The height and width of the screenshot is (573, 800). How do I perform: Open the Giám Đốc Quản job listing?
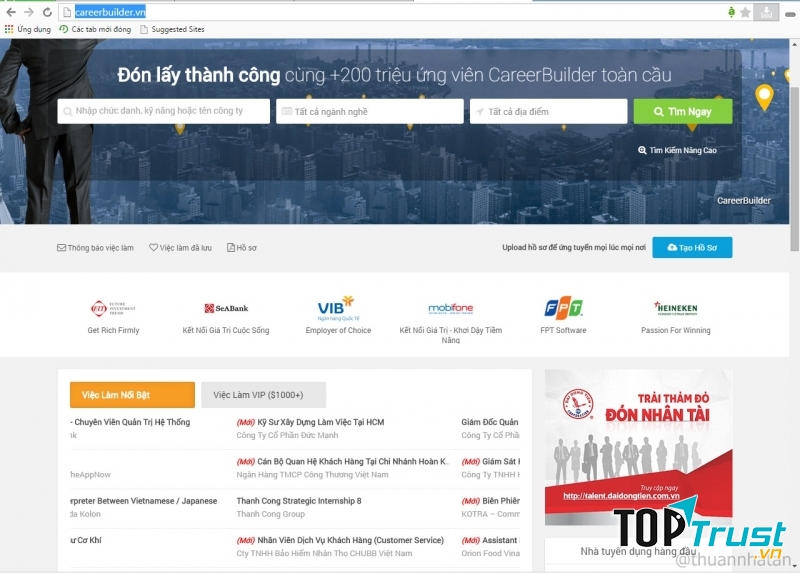point(490,422)
